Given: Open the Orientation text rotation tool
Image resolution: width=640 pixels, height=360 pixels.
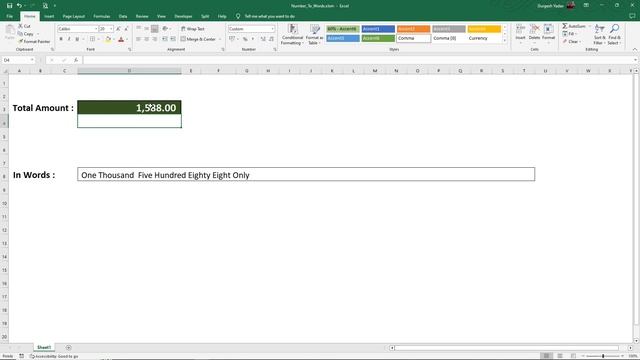Looking at the screenshot, I should [x=165, y=29].
